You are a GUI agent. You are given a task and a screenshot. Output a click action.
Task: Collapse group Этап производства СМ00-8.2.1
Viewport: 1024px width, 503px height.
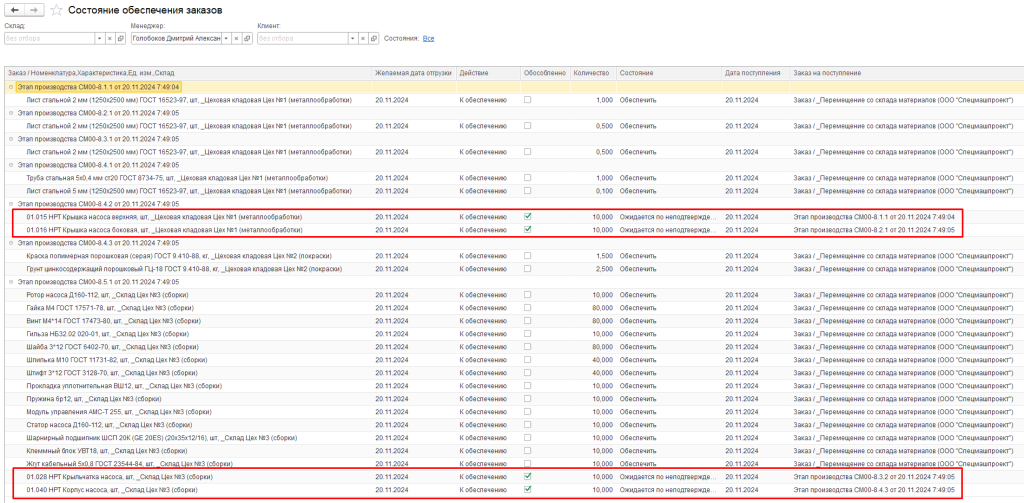point(10,113)
